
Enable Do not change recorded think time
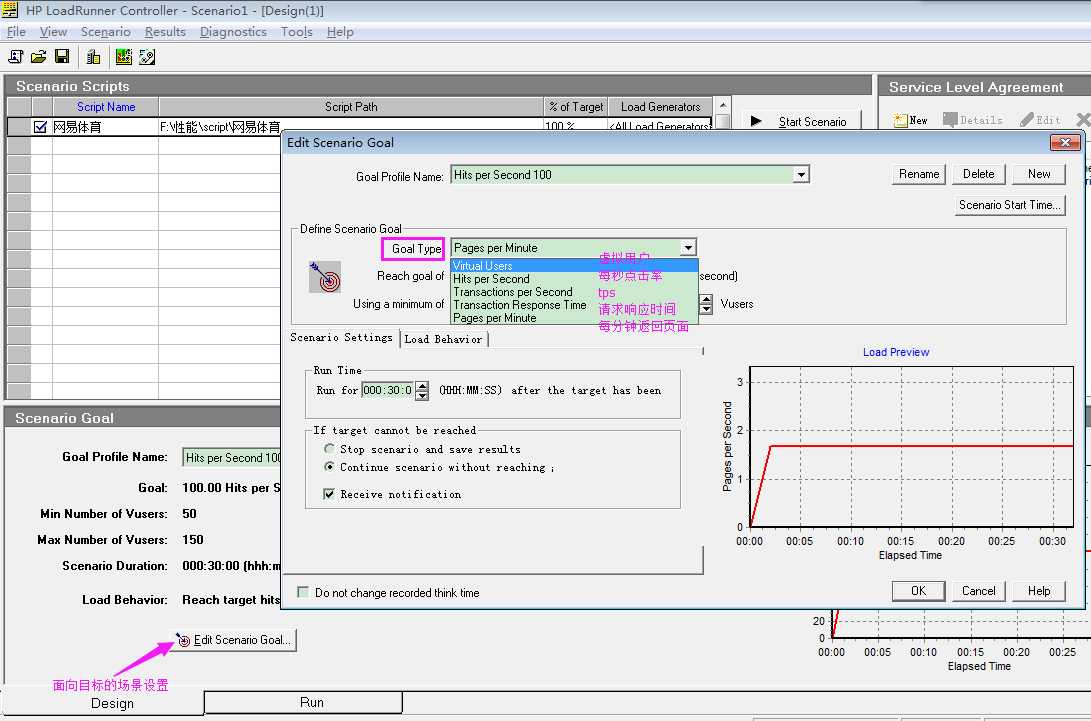(303, 592)
